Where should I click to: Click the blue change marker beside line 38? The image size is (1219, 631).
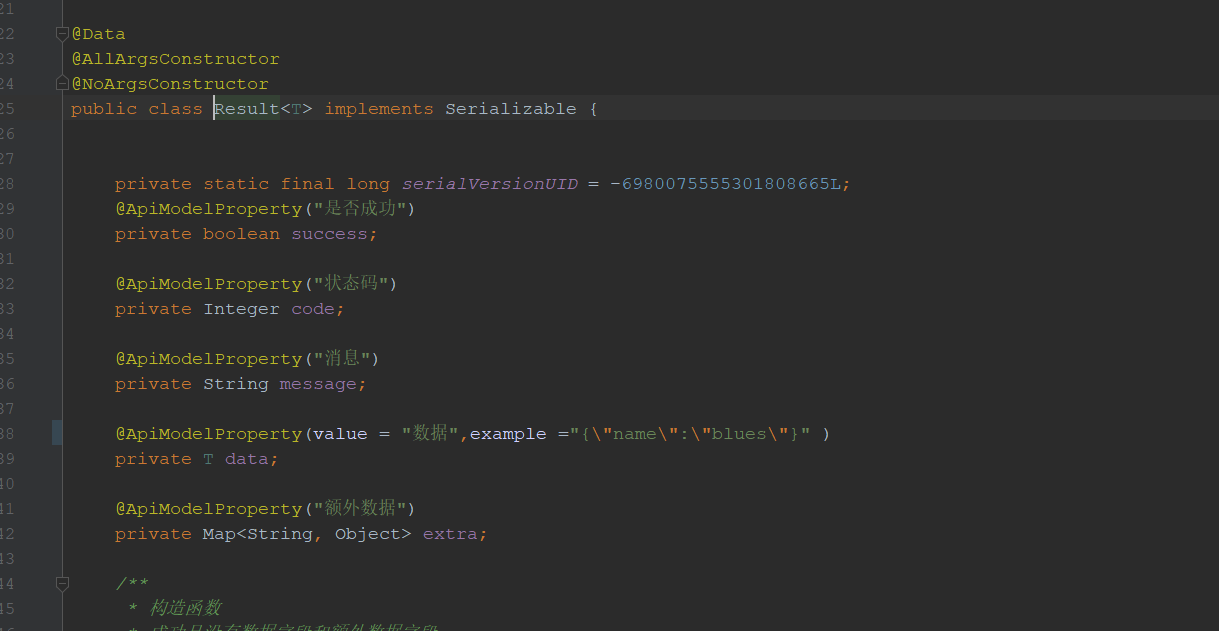click(x=57, y=433)
